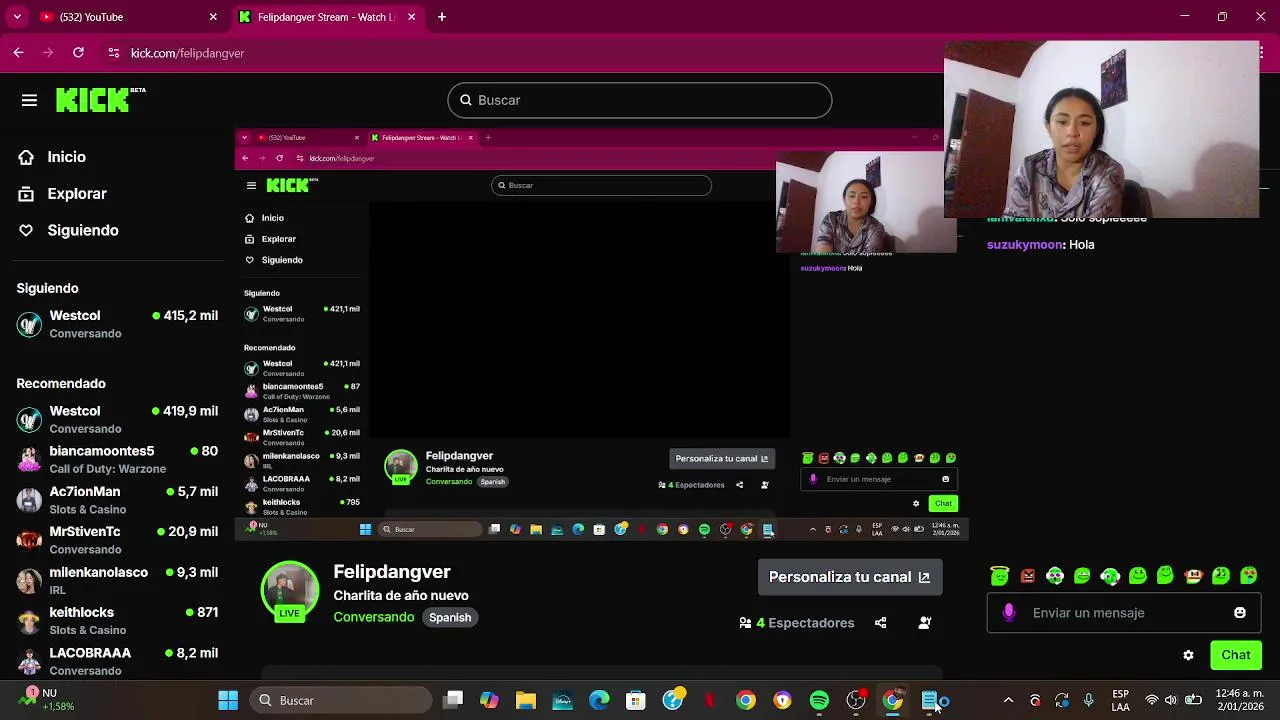
Task: Insert the angel halo green emote
Action: (1000, 575)
